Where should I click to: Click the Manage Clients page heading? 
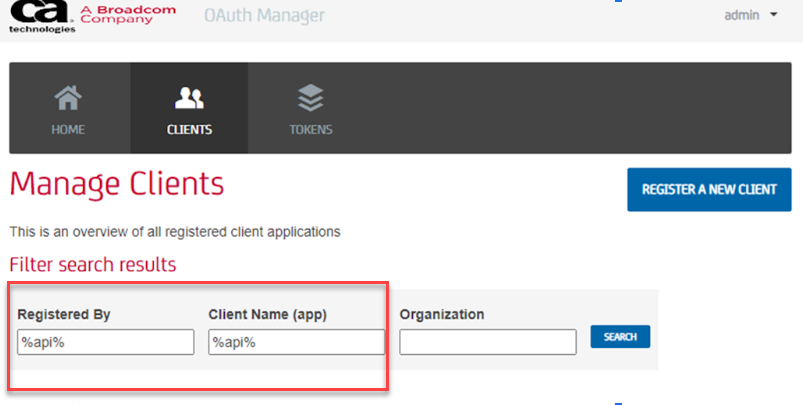click(x=117, y=185)
